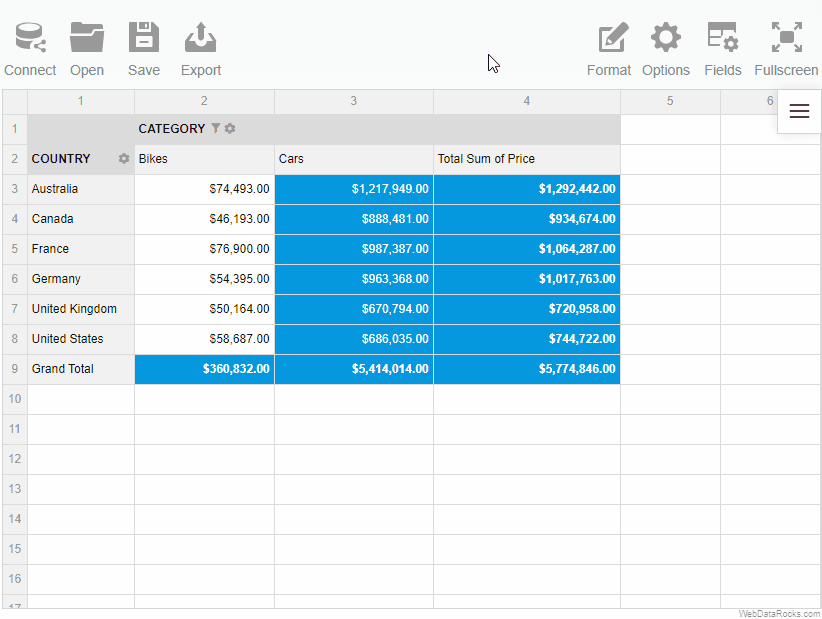Select the United States row label
The width and height of the screenshot is (822, 619).
pos(81,339)
